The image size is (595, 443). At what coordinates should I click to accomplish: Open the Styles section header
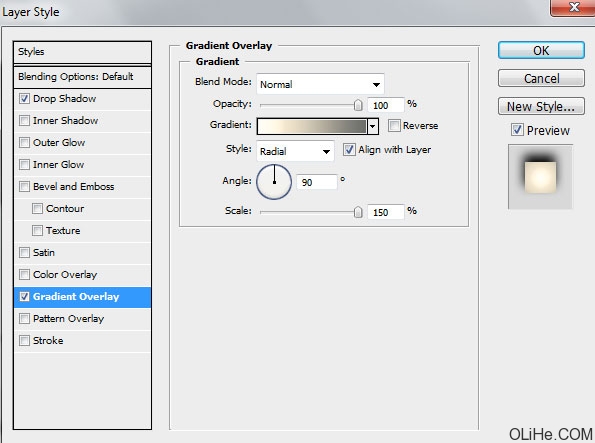(82, 52)
